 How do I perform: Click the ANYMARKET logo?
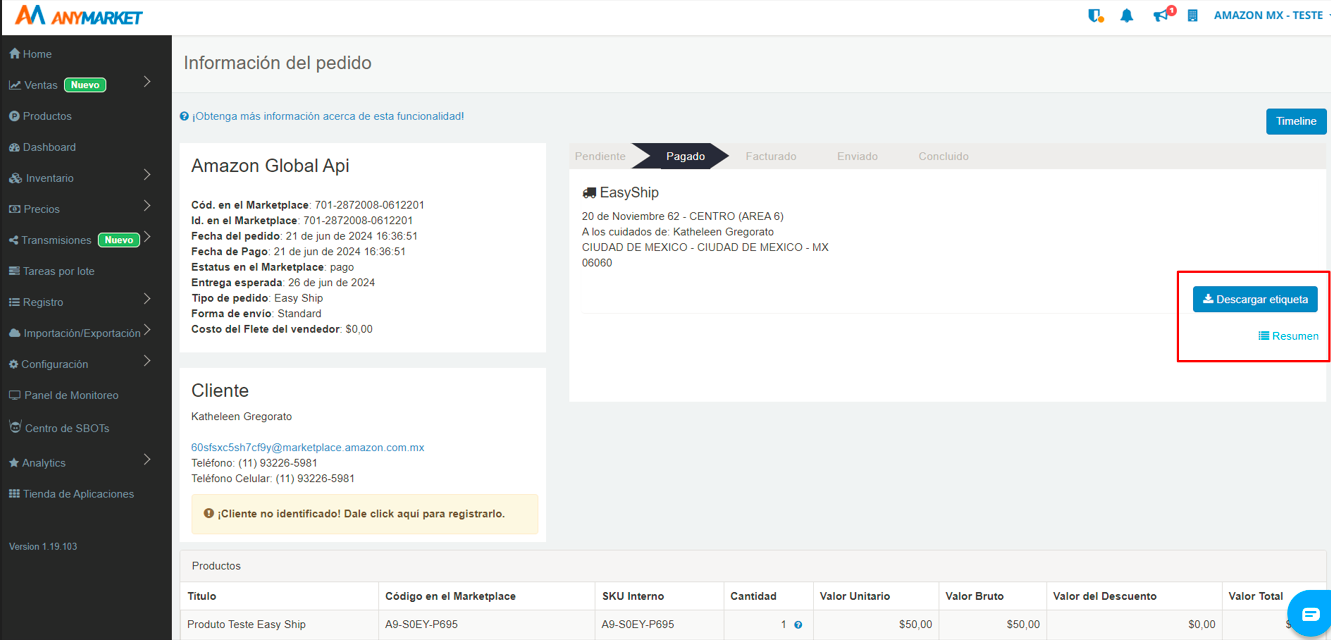pyautogui.click(x=79, y=15)
